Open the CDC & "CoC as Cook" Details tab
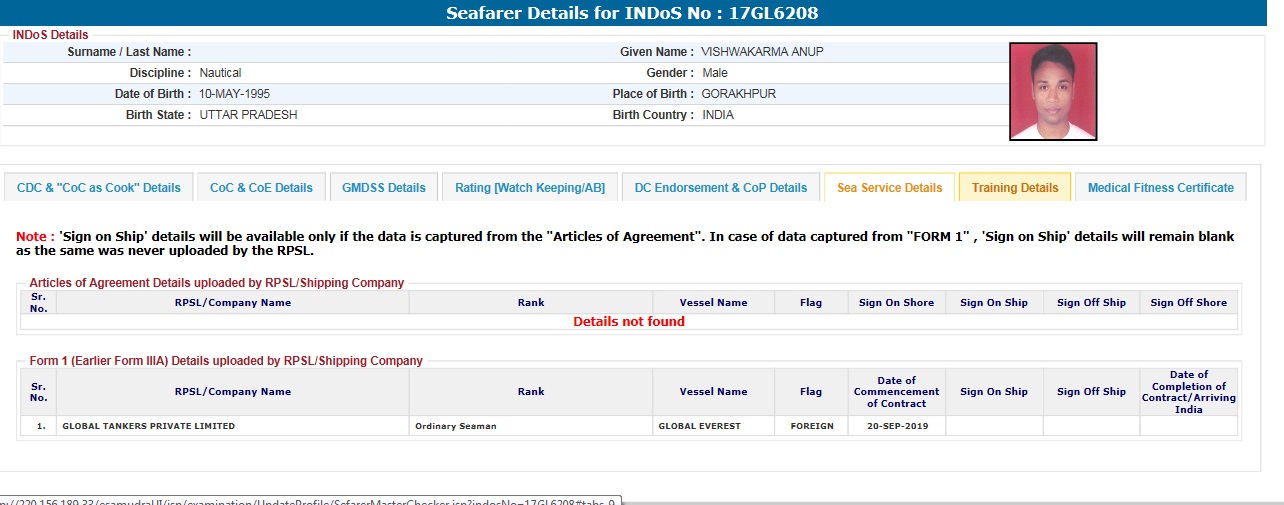 [x=99, y=187]
